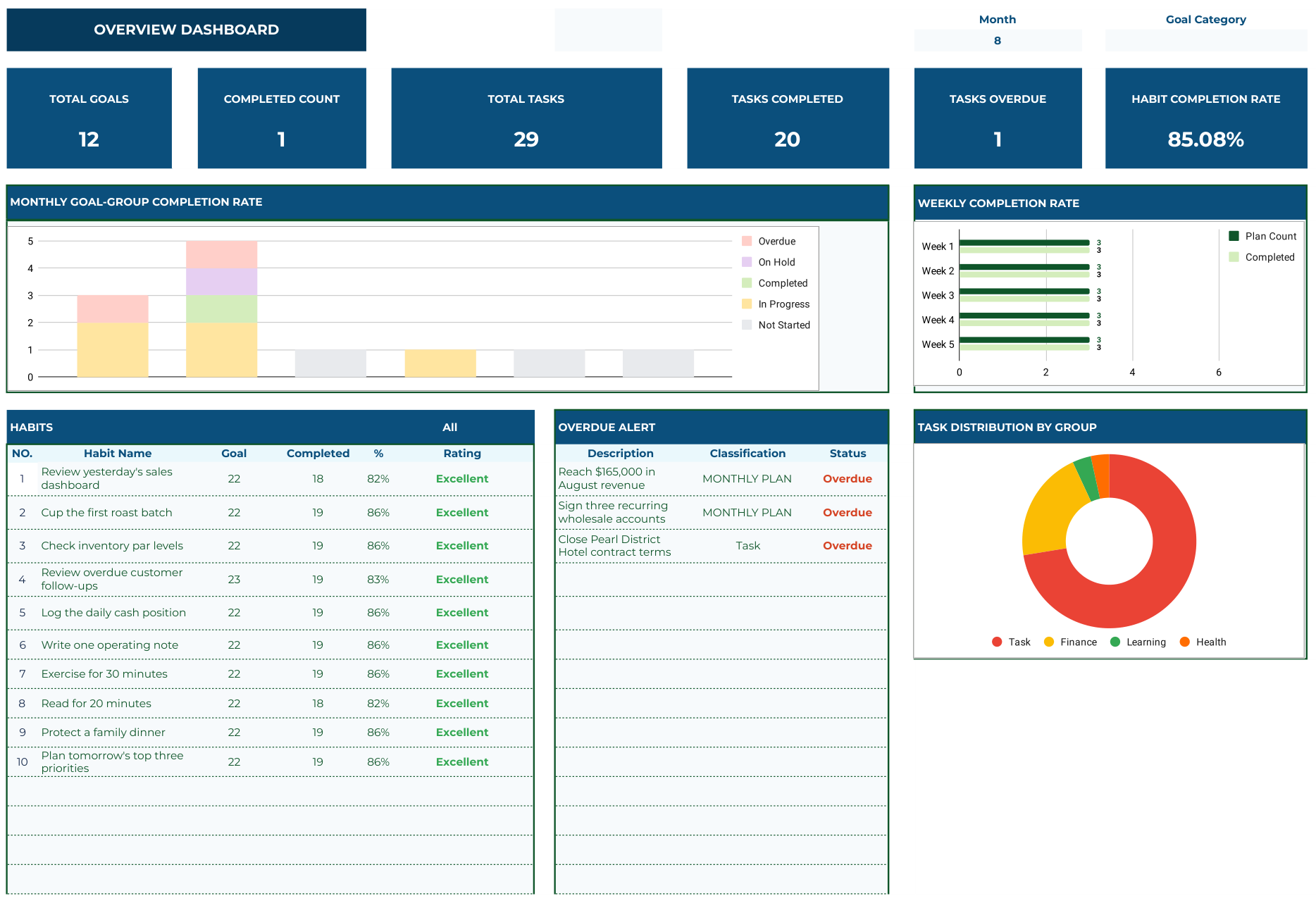Click the Completed legend swatch in monthly chart
Screen dimensions: 1316x903
(747, 283)
